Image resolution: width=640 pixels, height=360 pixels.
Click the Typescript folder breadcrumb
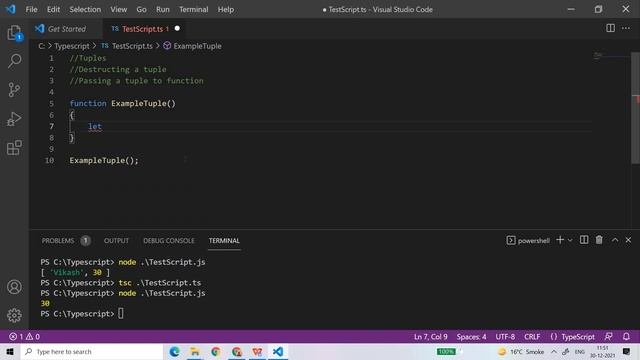point(72,46)
